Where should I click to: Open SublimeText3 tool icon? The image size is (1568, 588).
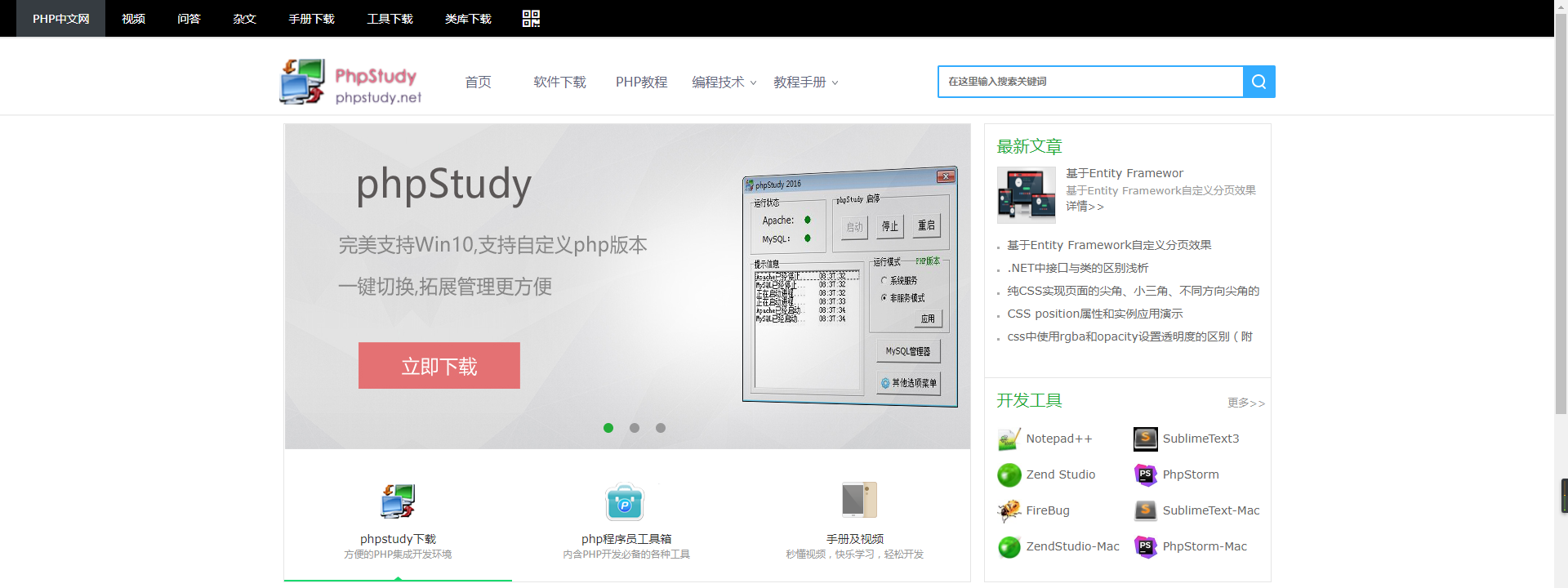(1146, 439)
